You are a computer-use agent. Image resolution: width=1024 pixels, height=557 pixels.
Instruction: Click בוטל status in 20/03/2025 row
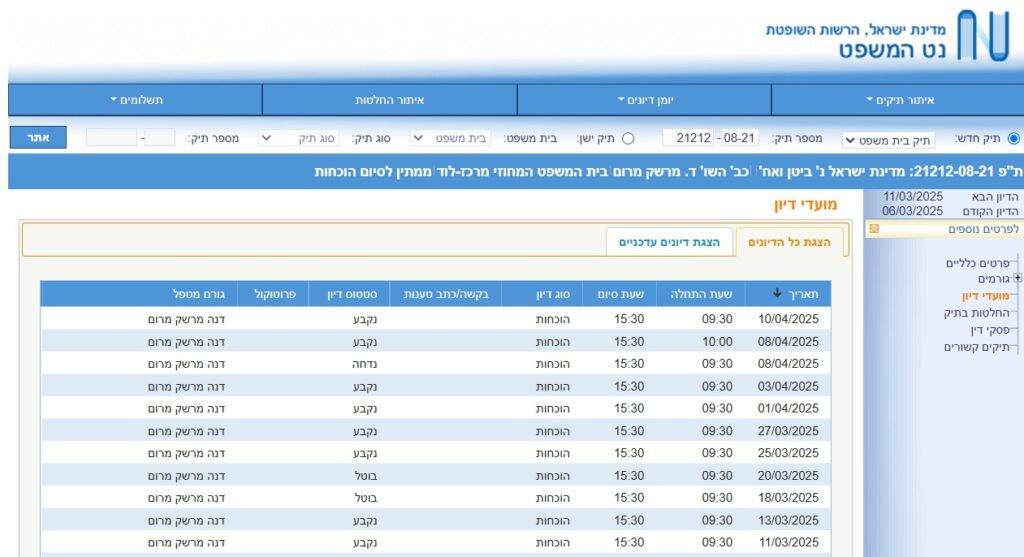(366, 476)
